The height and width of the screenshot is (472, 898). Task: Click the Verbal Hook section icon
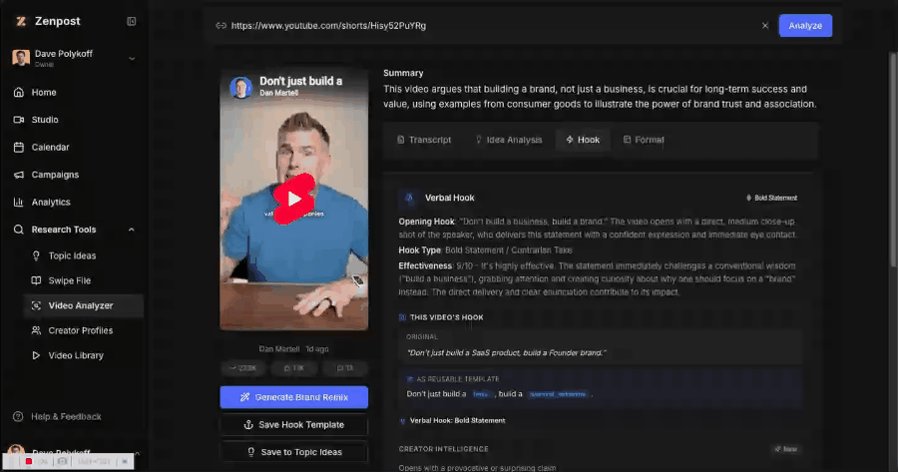[409, 198]
